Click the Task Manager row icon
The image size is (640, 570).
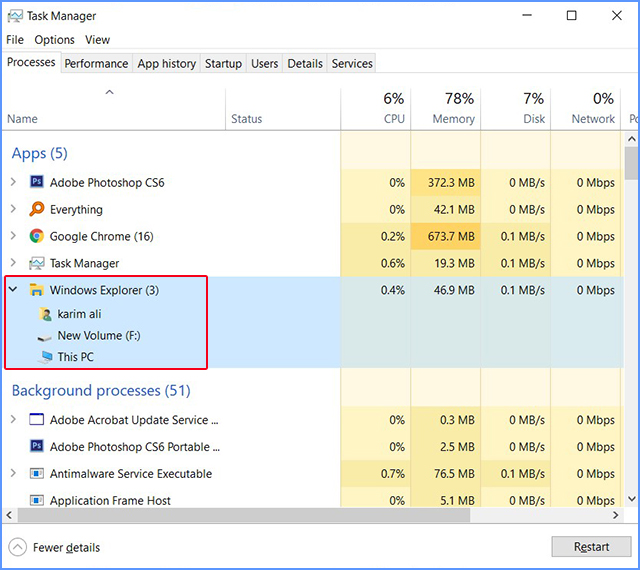coord(37,263)
